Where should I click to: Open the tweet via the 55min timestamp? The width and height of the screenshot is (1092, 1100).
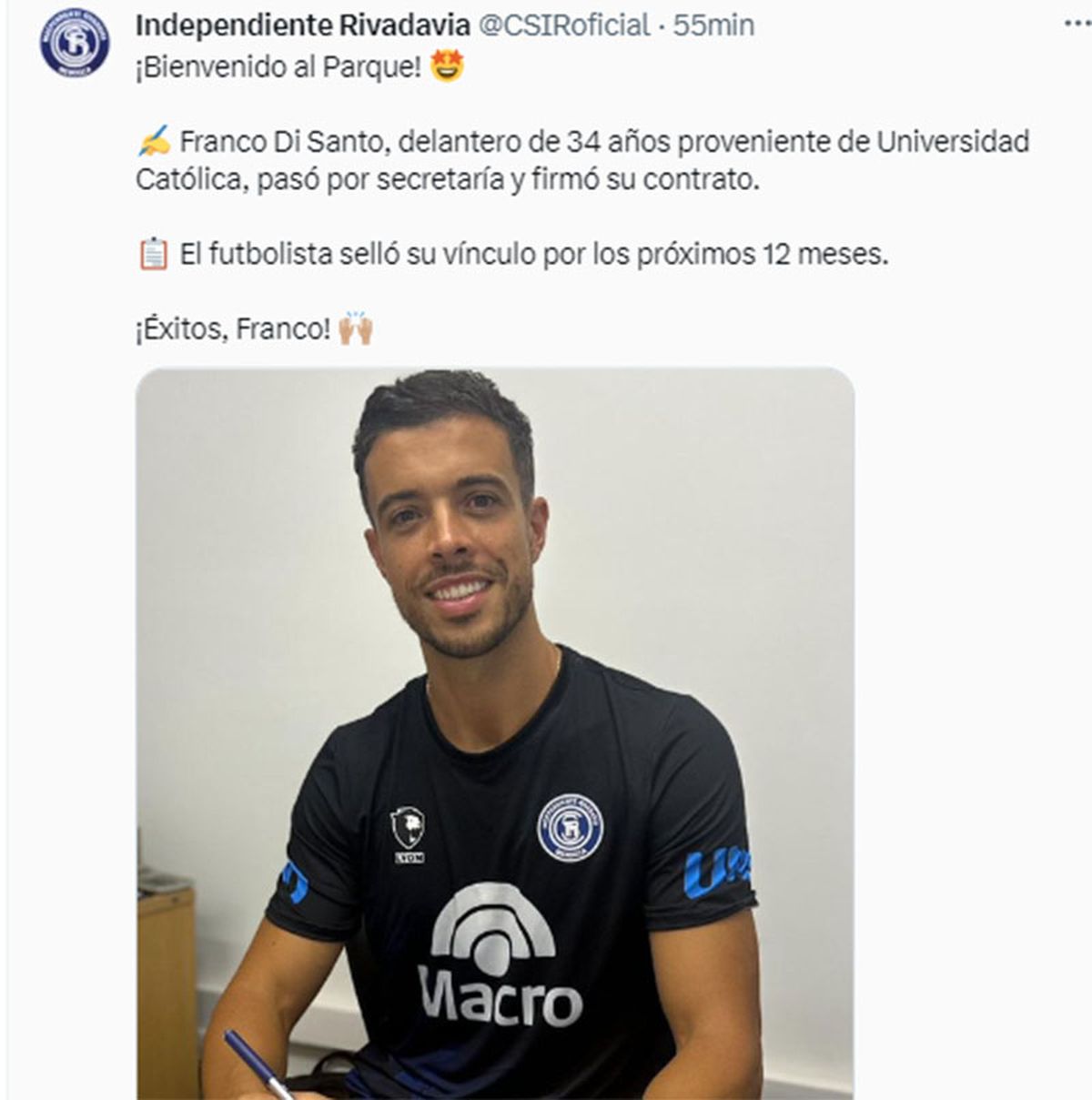[713, 25]
